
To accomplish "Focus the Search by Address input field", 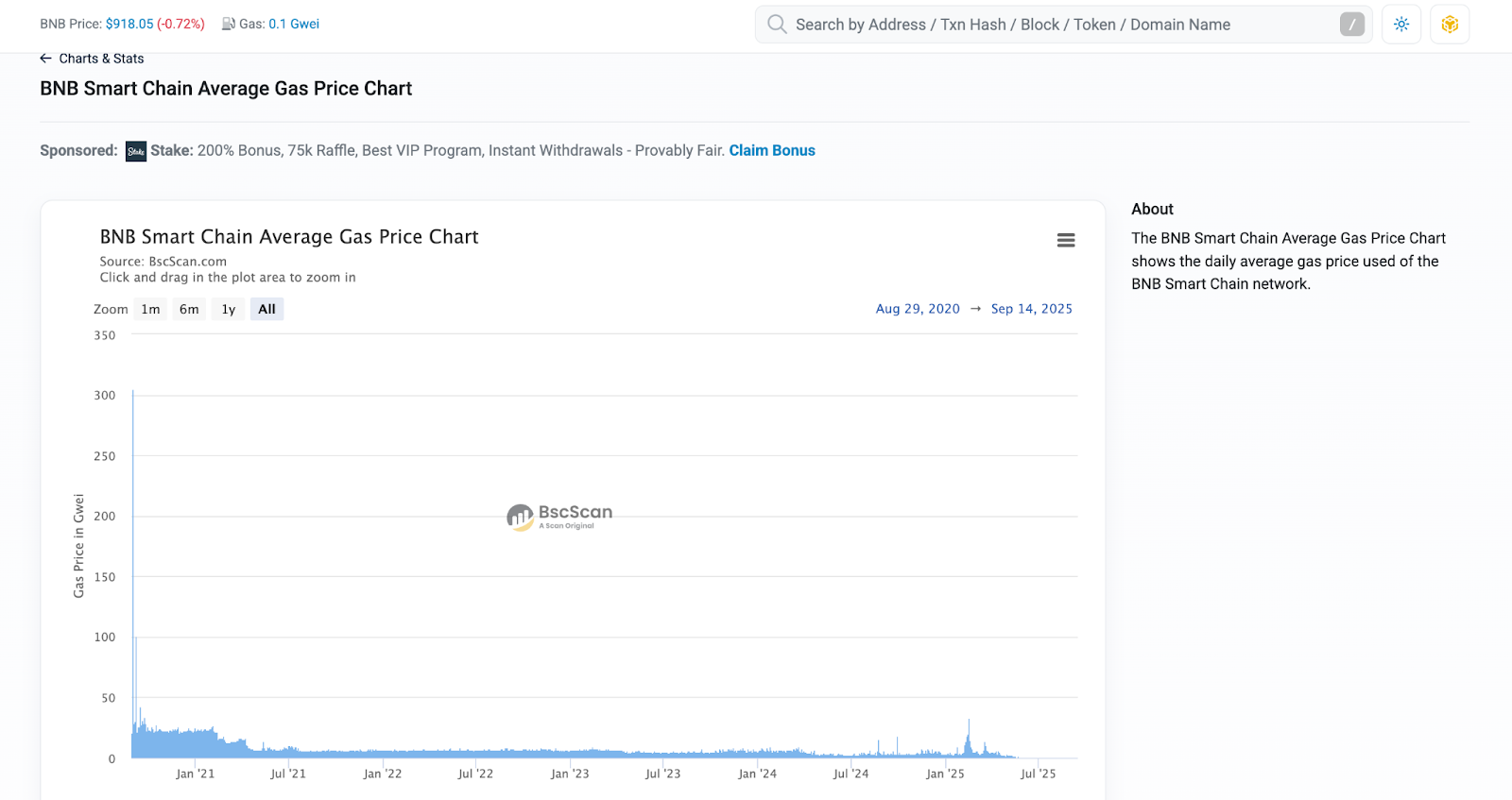I will click(x=1063, y=25).
